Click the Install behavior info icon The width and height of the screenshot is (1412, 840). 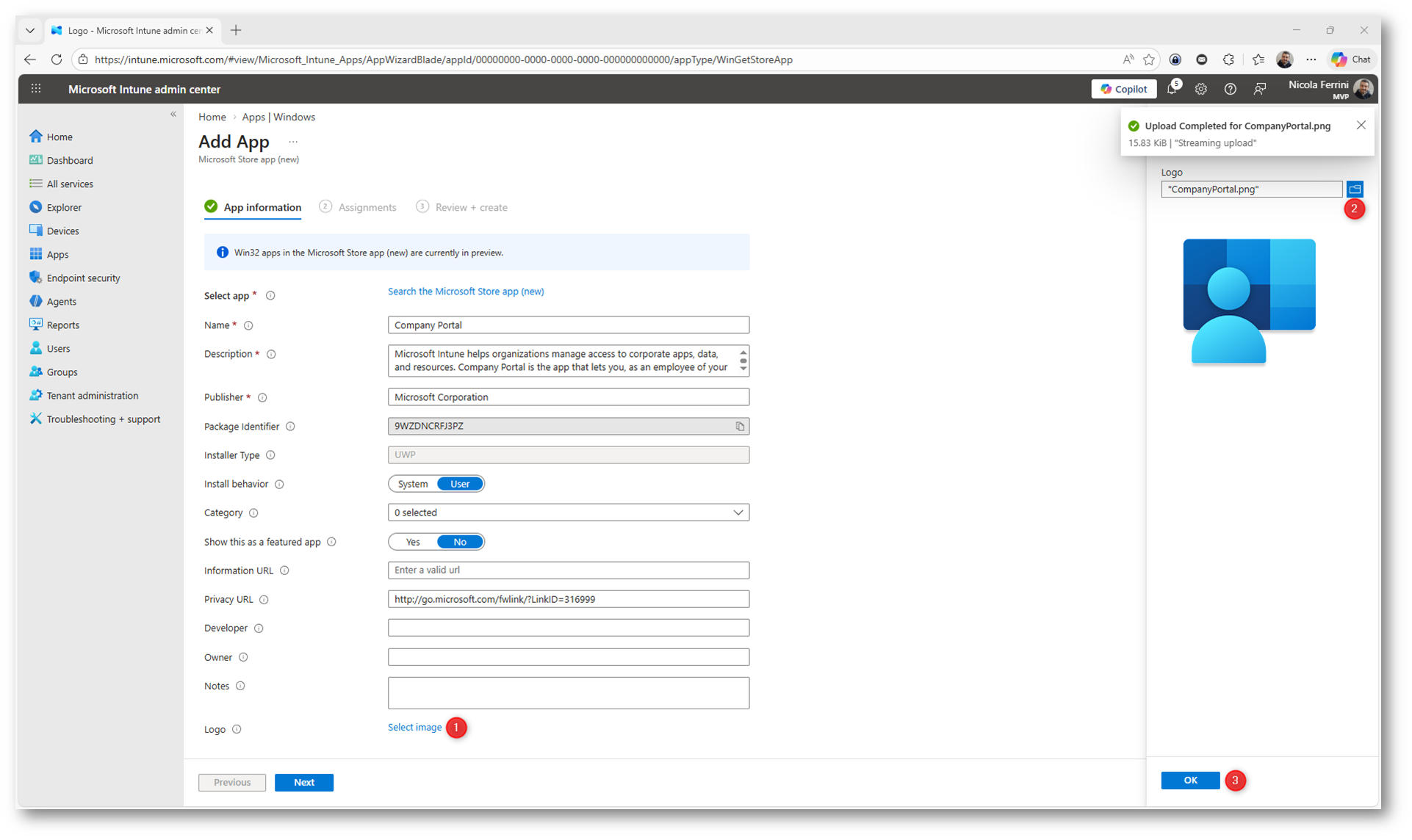point(279,484)
